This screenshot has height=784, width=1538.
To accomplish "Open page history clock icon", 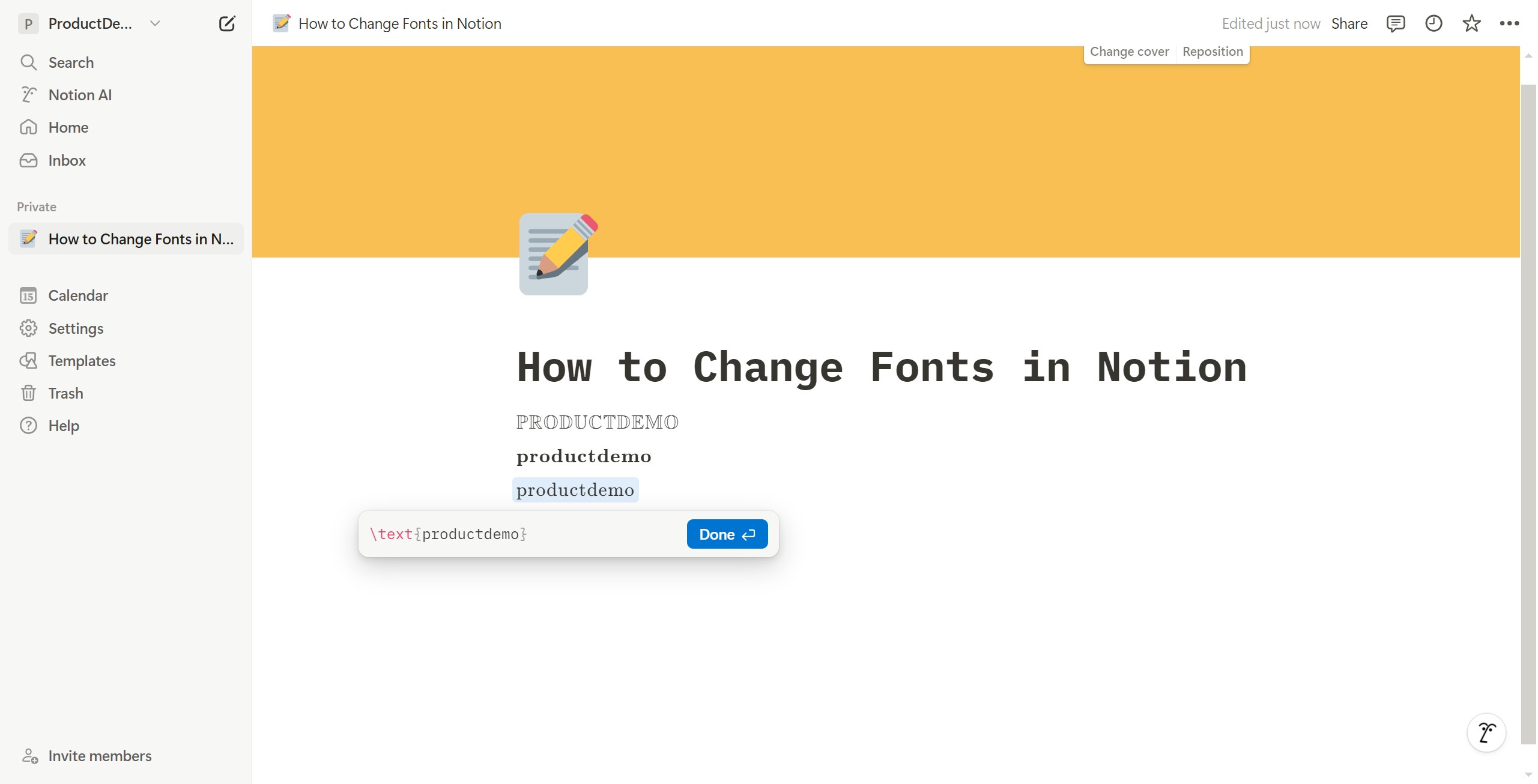I will (x=1434, y=23).
